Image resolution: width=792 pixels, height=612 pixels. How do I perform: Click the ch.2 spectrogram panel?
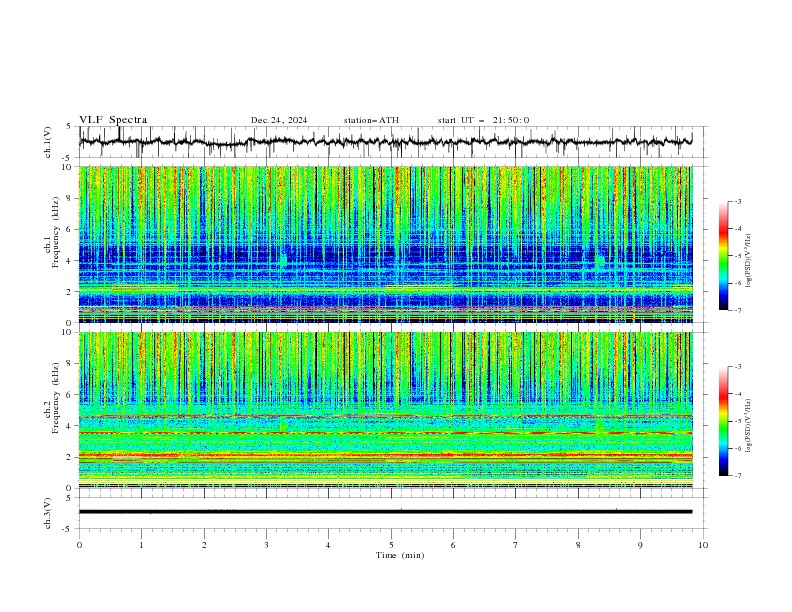(386, 410)
